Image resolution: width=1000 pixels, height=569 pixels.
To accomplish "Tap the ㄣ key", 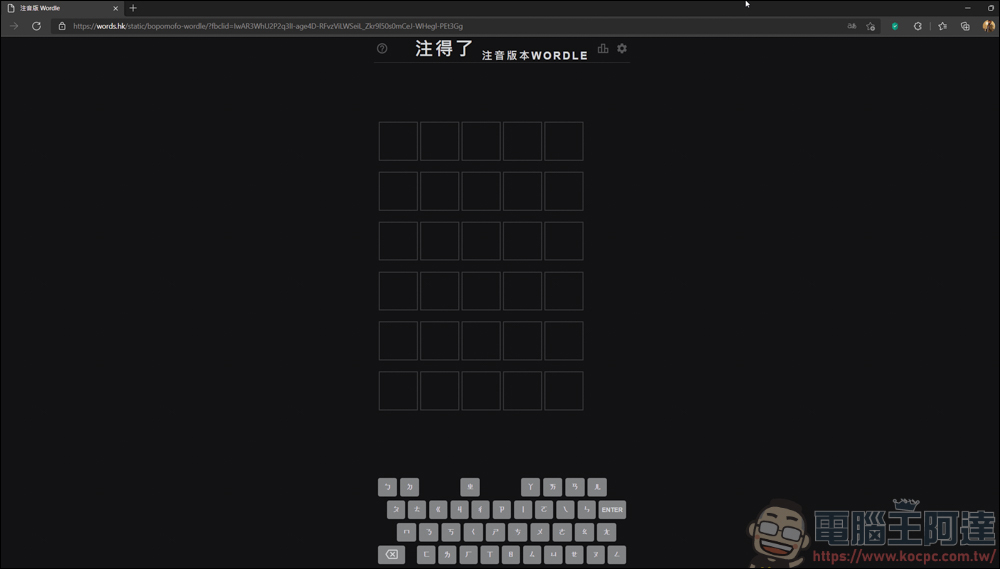I will [x=587, y=510].
